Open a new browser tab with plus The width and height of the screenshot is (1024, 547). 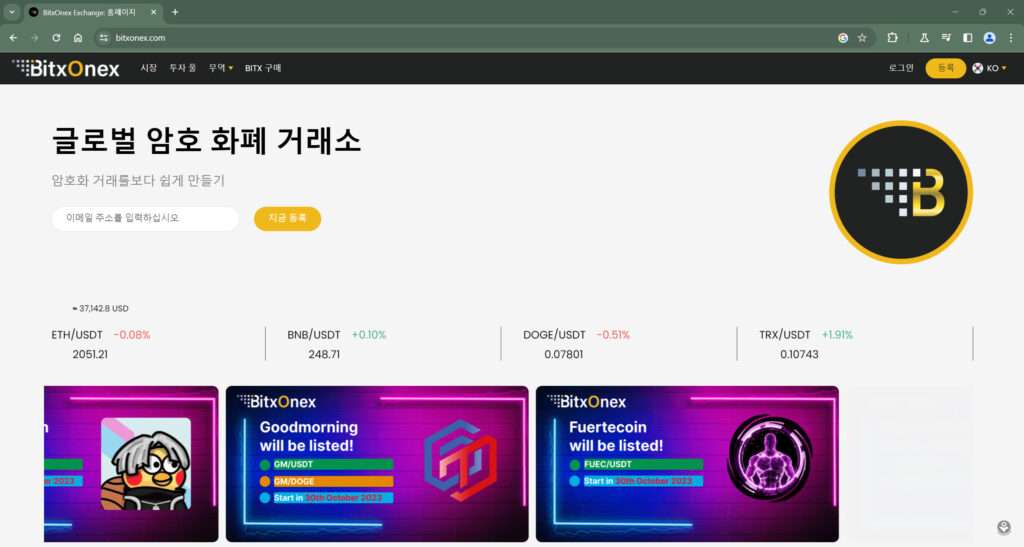[175, 12]
